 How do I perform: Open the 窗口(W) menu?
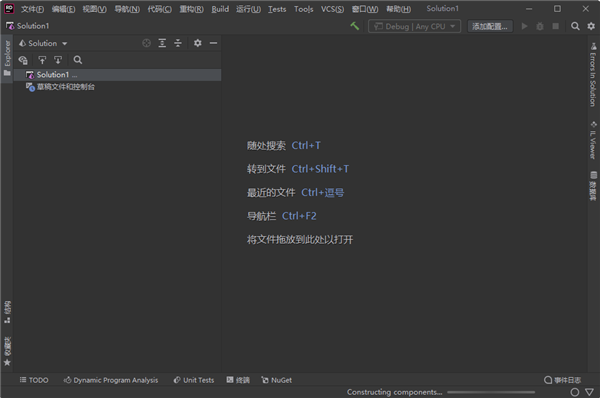[x=365, y=9]
